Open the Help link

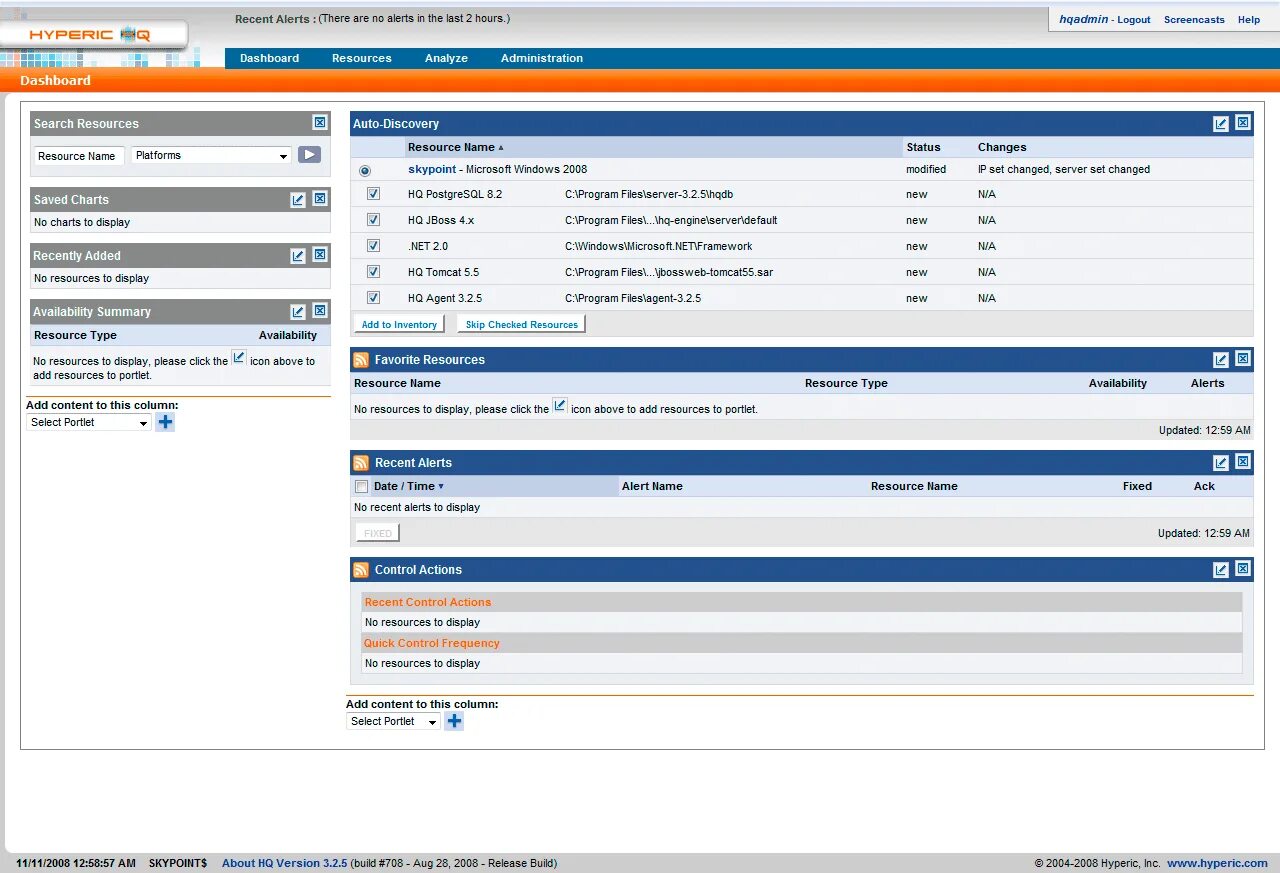coord(1249,20)
